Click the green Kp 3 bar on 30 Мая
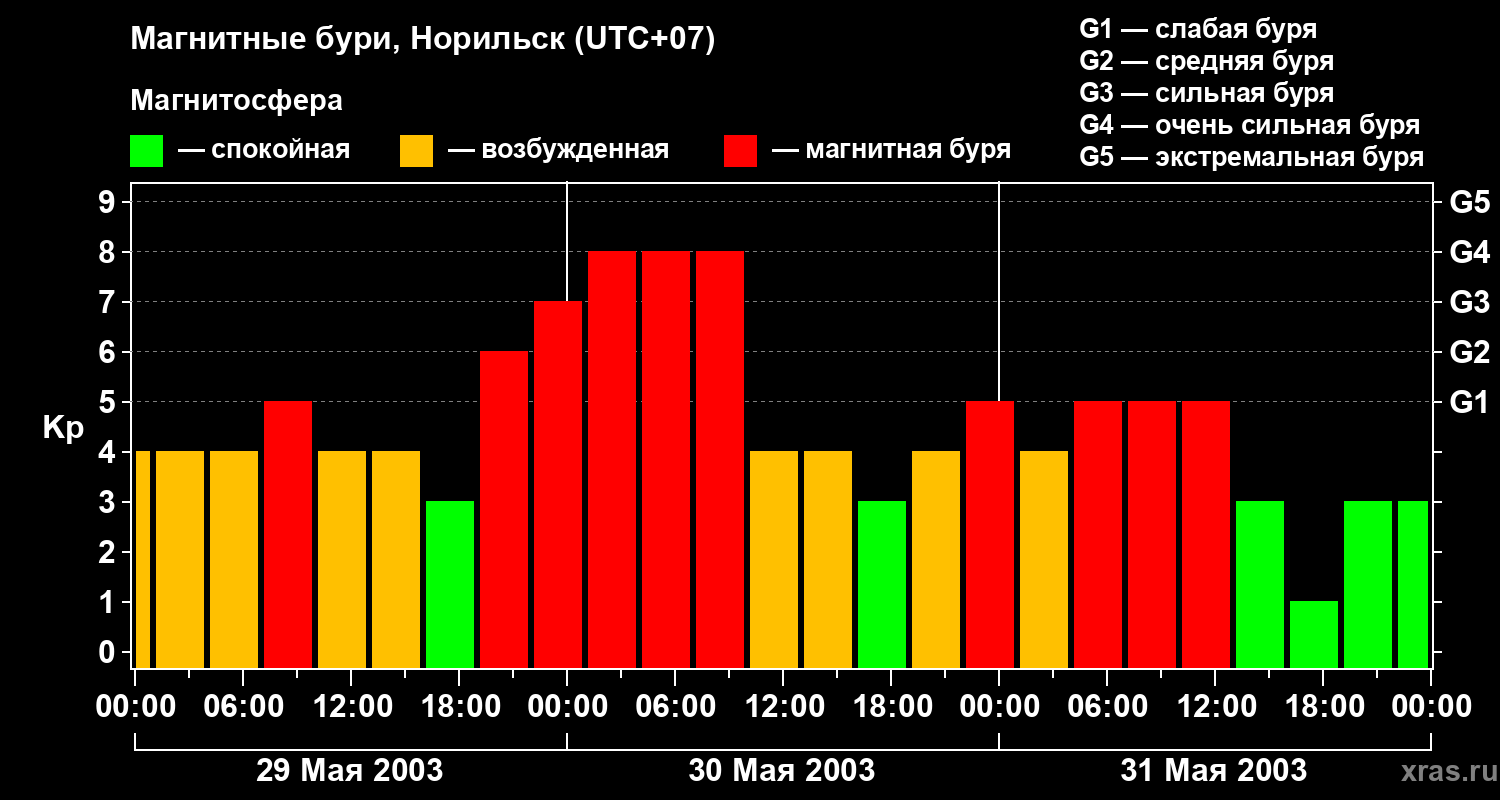Viewport: 1500px width, 800px height. pyautogui.click(x=882, y=584)
